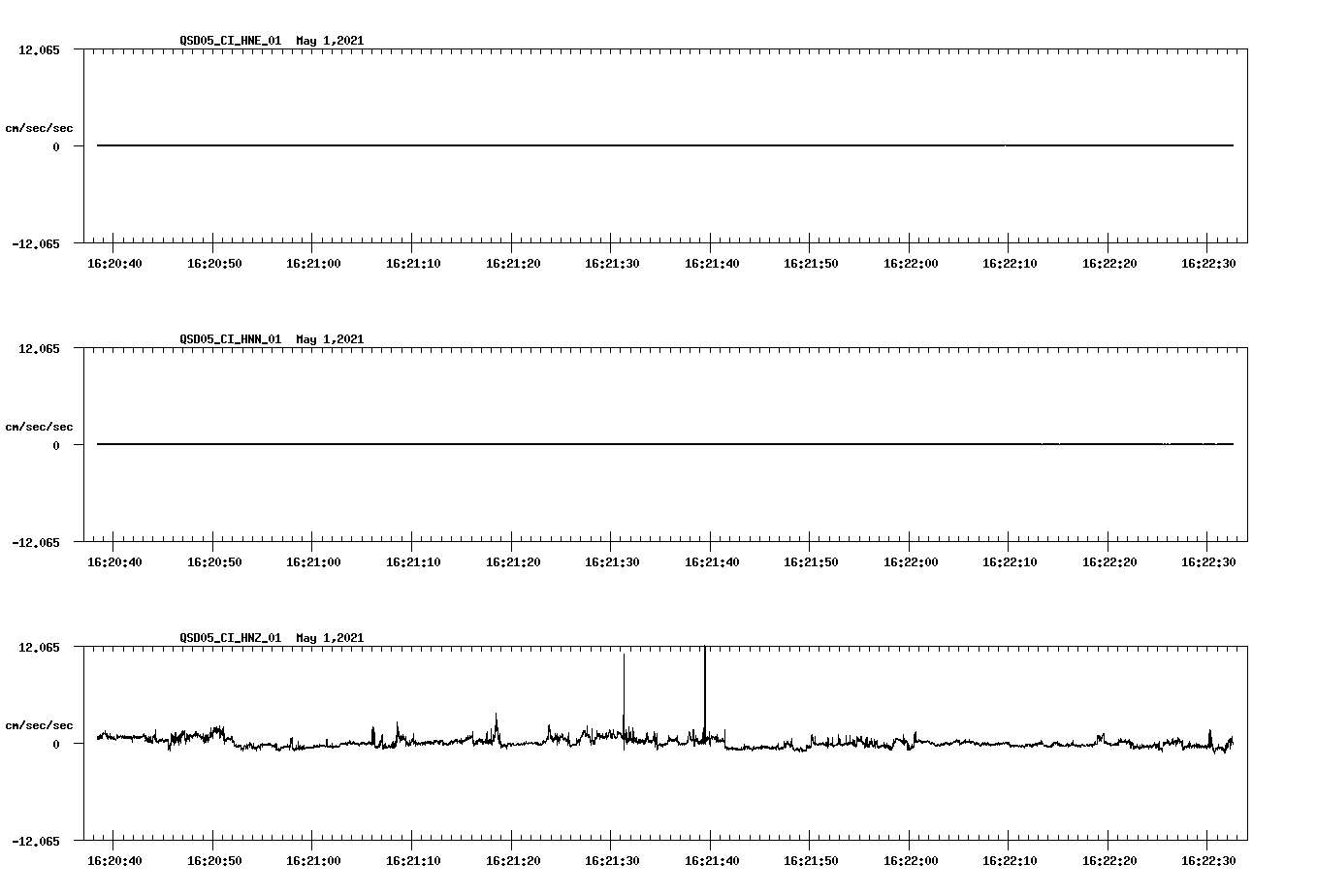Click the cm/sec/sec axis label of top plot
This screenshot has height=896, width=1317.
click(x=40, y=127)
